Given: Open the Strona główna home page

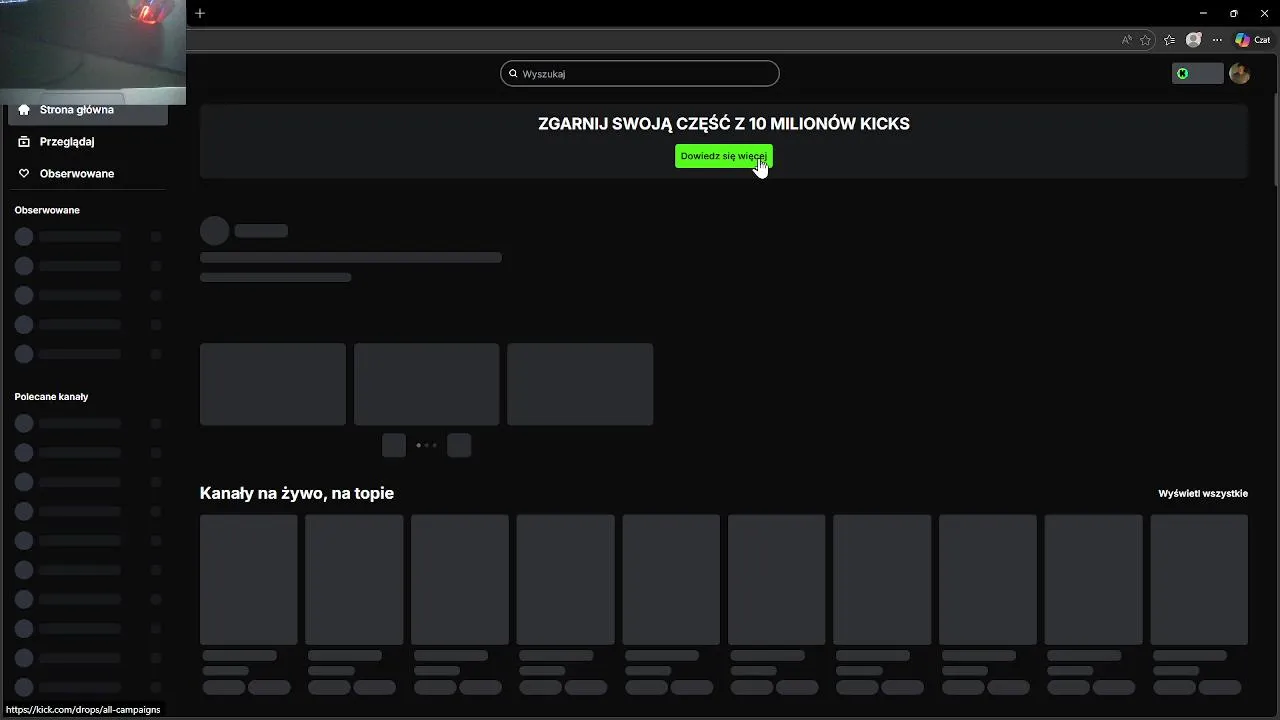Looking at the screenshot, I should click(x=88, y=110).
